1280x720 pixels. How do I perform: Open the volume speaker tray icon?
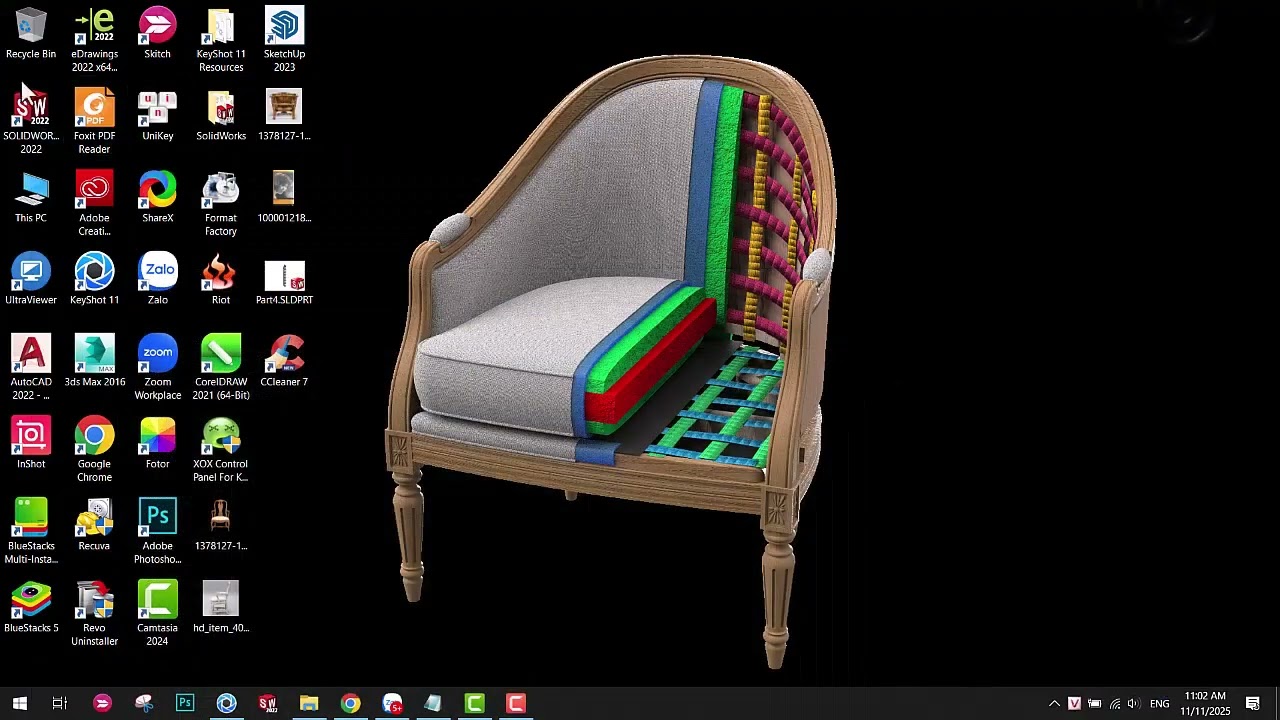coord(1133,704)
